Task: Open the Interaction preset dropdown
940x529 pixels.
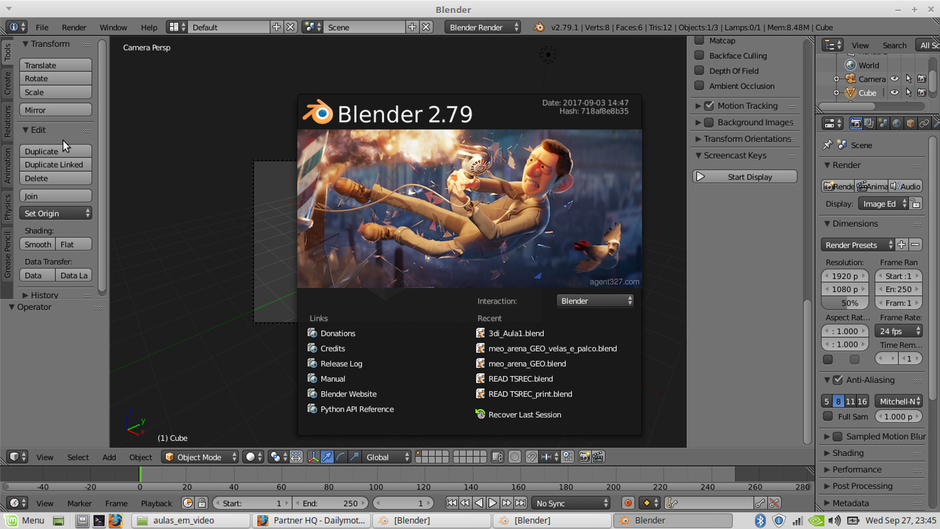Action: 596,301
